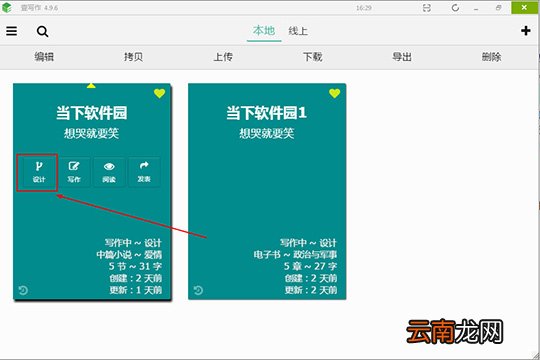Viewport: 540px width, 360px height.
Task: Click '5 章 ~ 27 字' text
Action: coord(310,266)
